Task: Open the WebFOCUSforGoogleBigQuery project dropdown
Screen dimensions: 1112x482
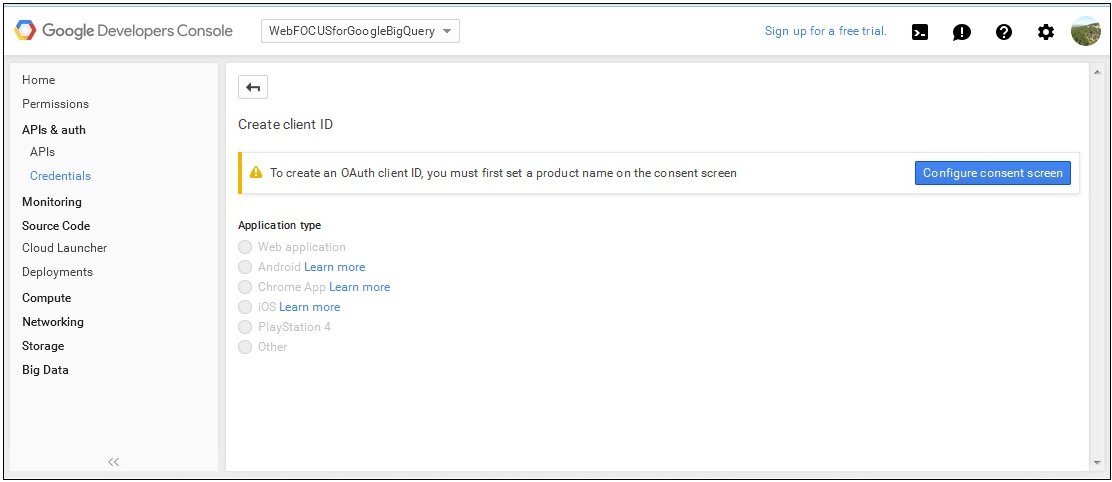Action: click(360, 31)
